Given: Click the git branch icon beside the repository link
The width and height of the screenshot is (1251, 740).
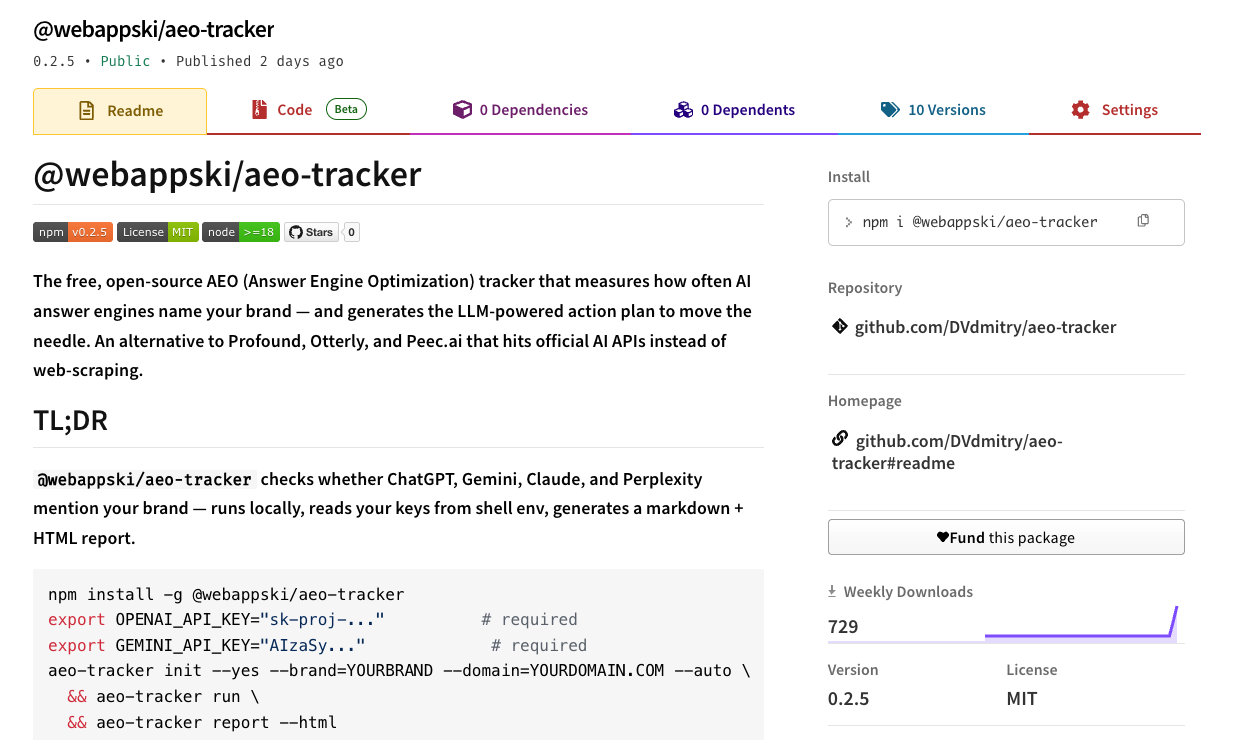Looking at the screenshot, I should coord(839,326).
